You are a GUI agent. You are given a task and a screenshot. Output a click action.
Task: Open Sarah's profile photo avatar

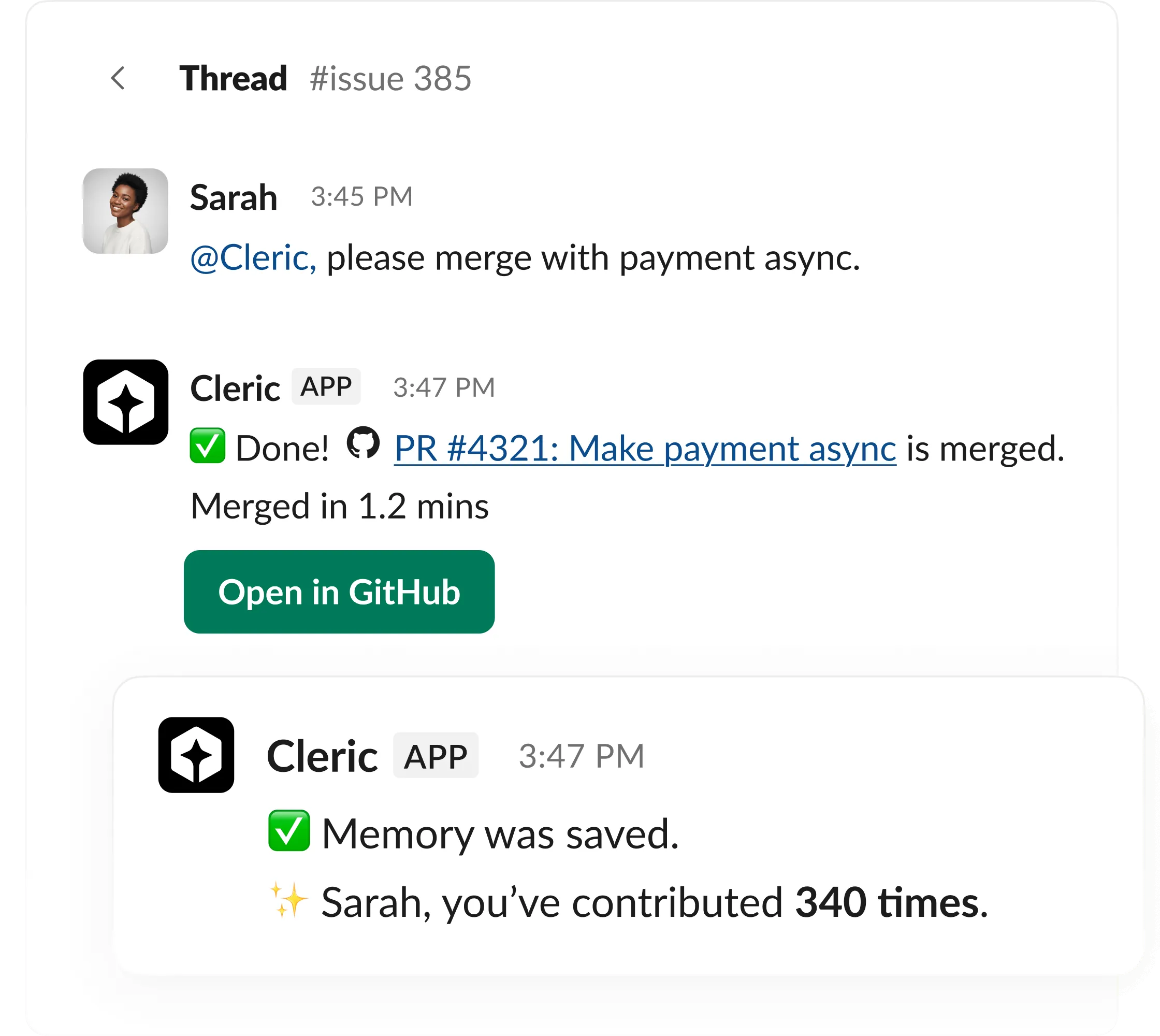(125, 211)
